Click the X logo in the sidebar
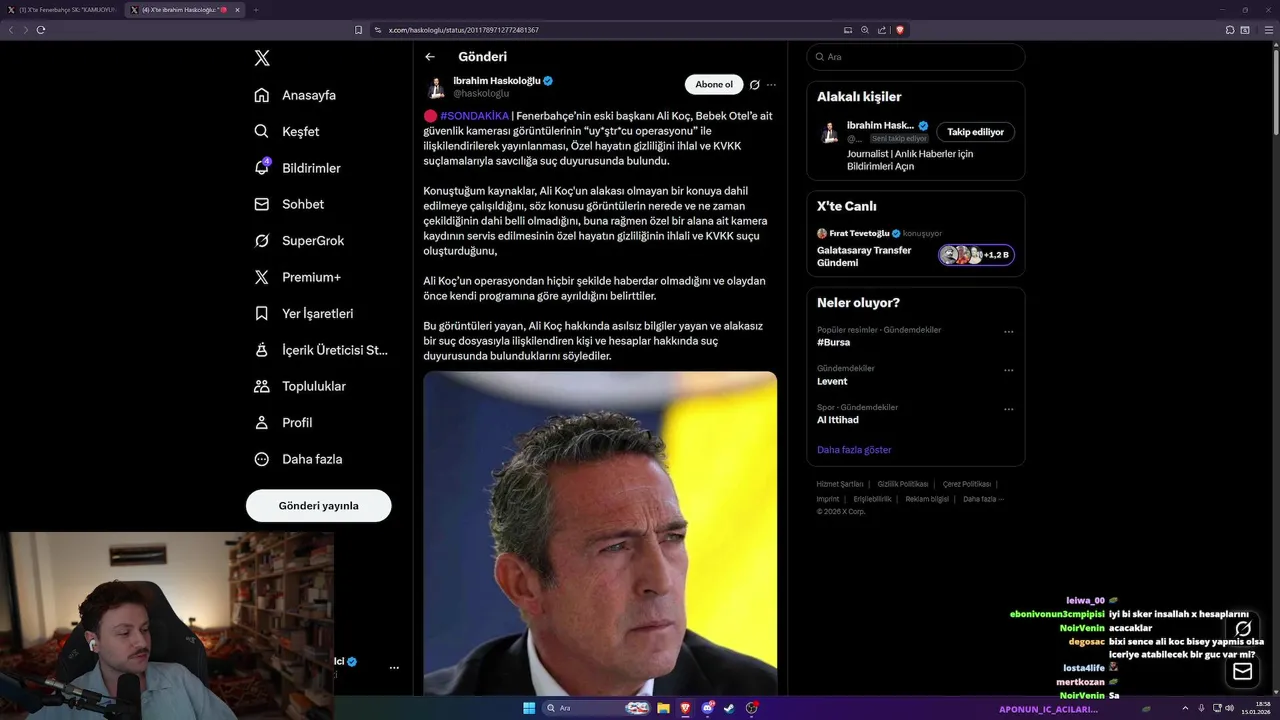The image size is (1280, 720). click(262, 58)
